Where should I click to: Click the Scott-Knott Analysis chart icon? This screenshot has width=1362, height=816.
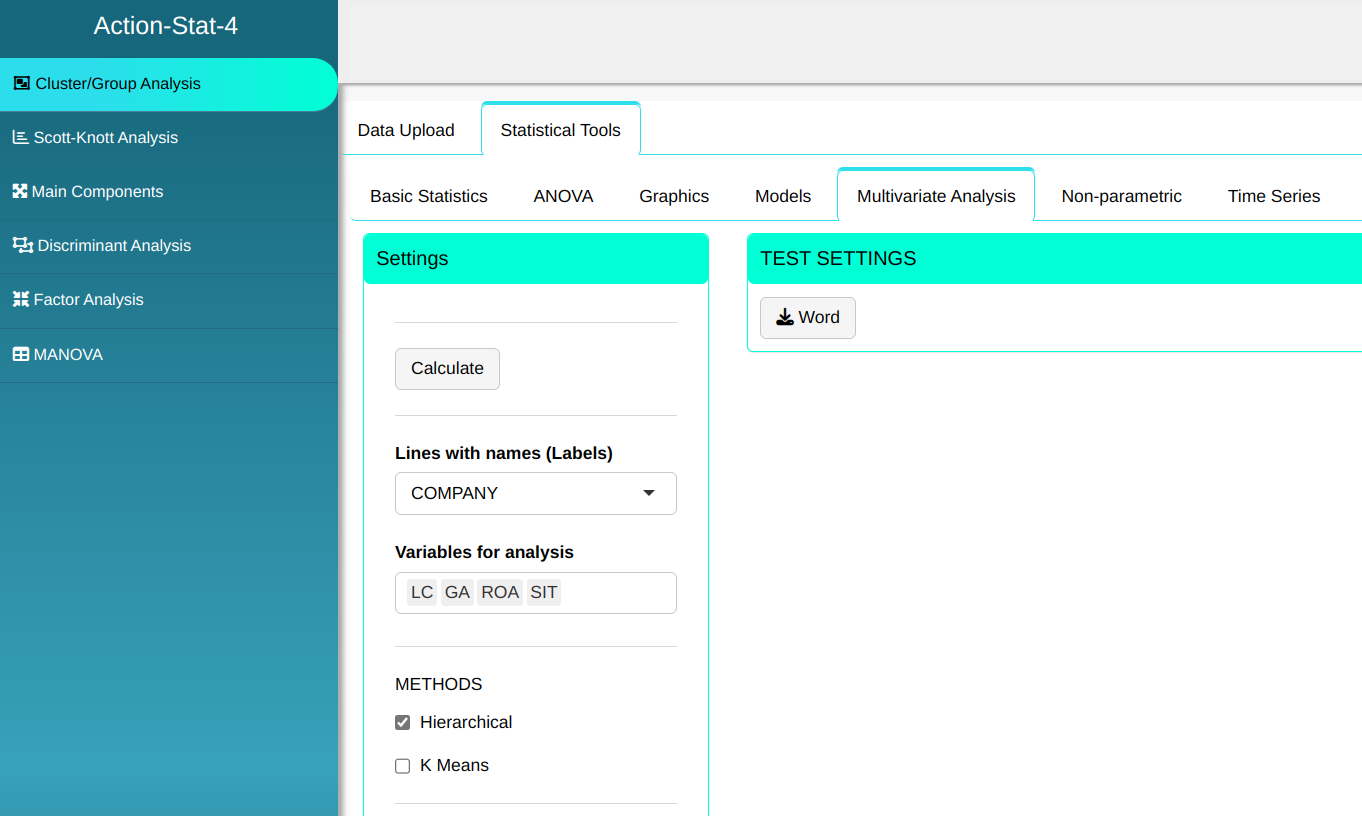[x=20, y=138]
